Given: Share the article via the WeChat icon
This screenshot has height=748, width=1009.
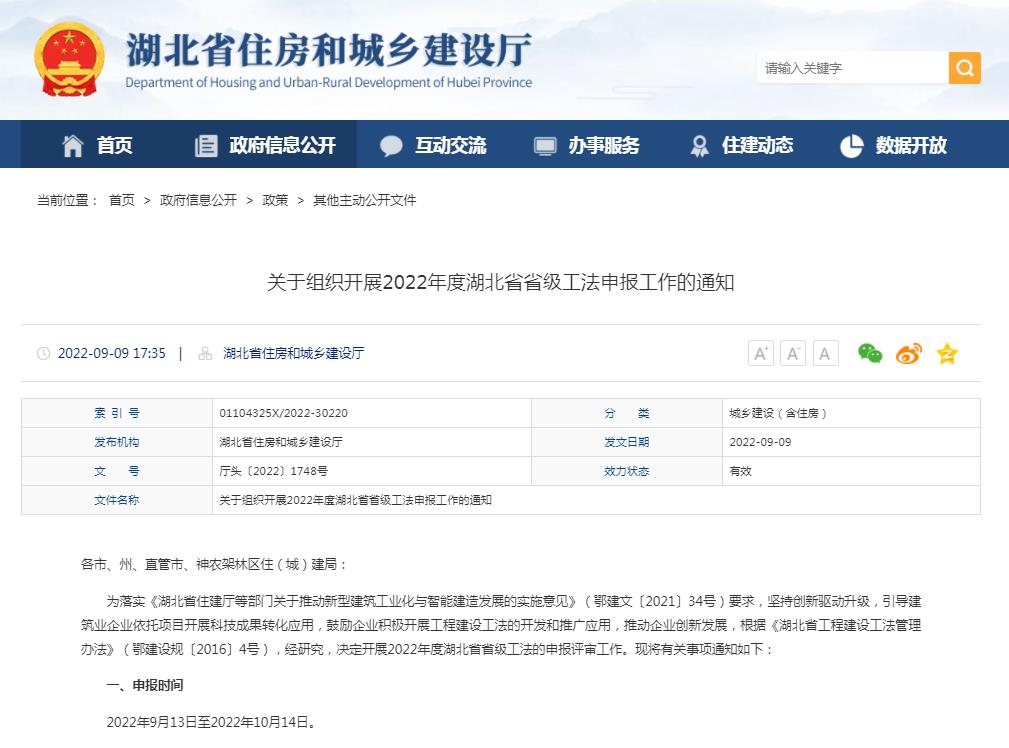Looking at the screenshot, I should pos(869,352).
